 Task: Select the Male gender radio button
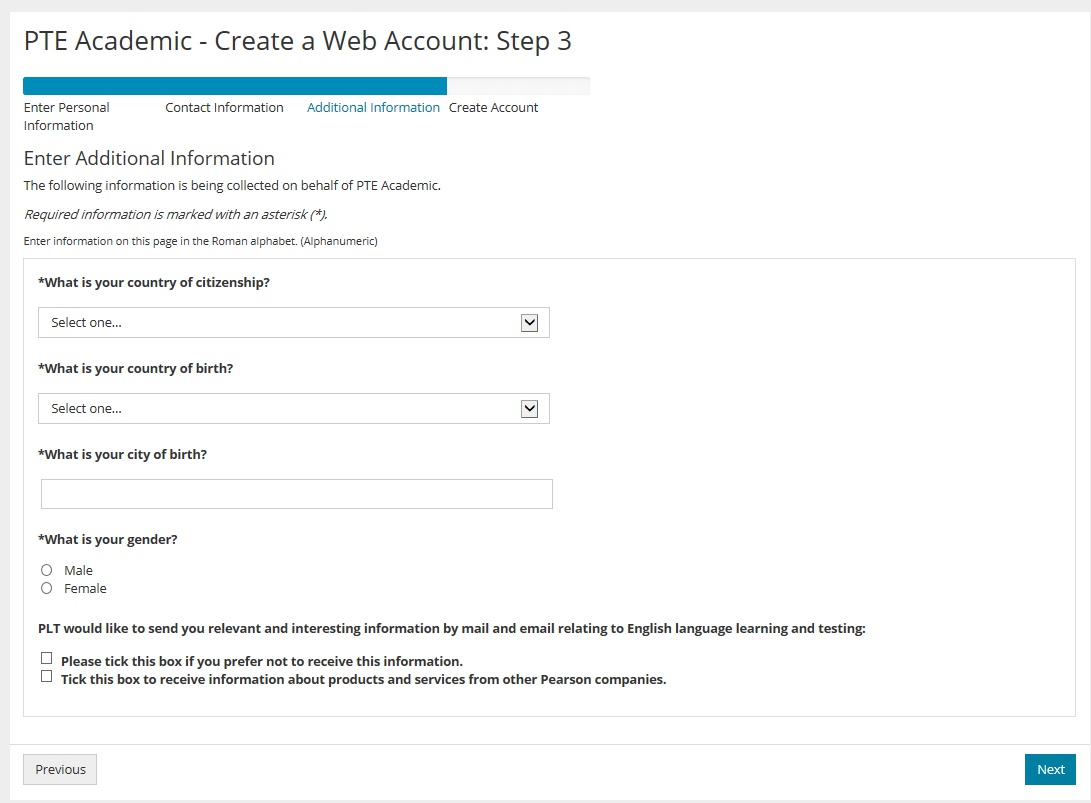click(47, 570)
